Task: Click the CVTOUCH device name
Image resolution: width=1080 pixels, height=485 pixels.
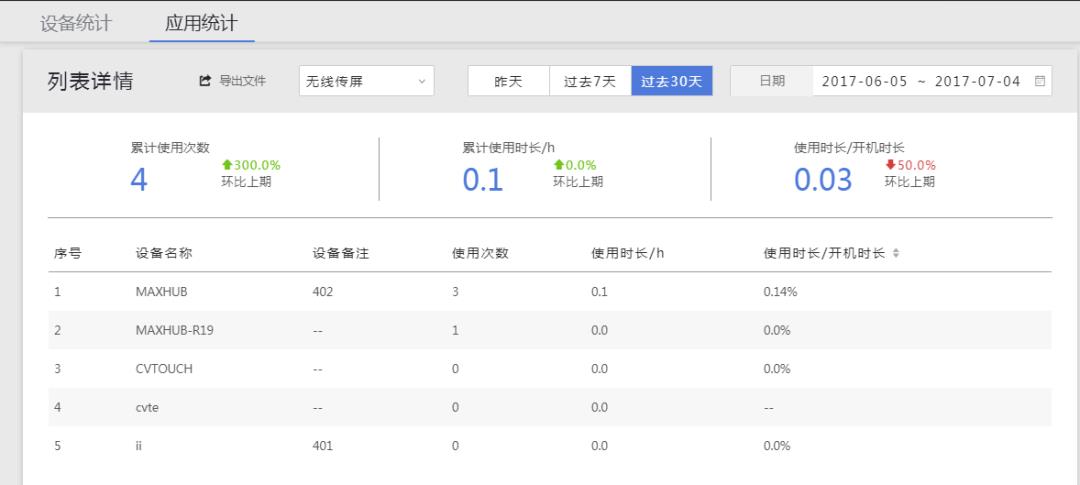Action: coord(164,369)
